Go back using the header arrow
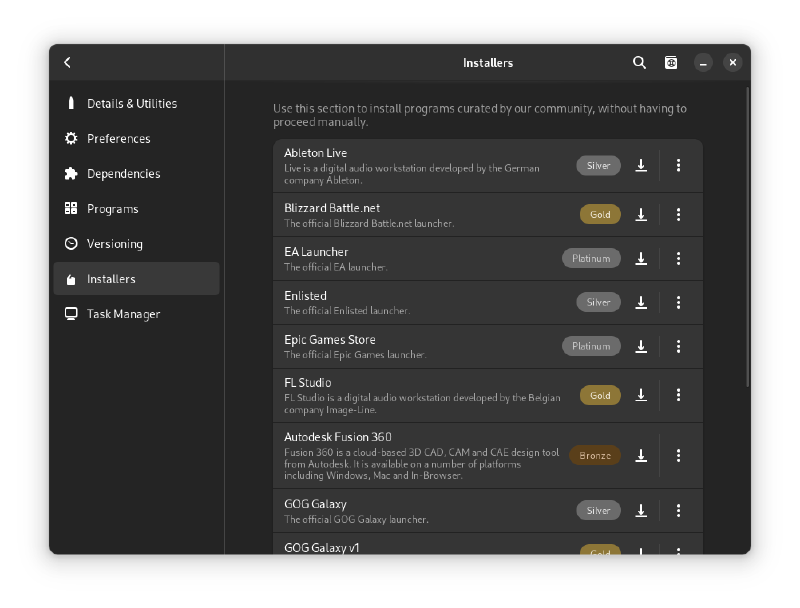This screenshot has height=608, width=800. 68,63
